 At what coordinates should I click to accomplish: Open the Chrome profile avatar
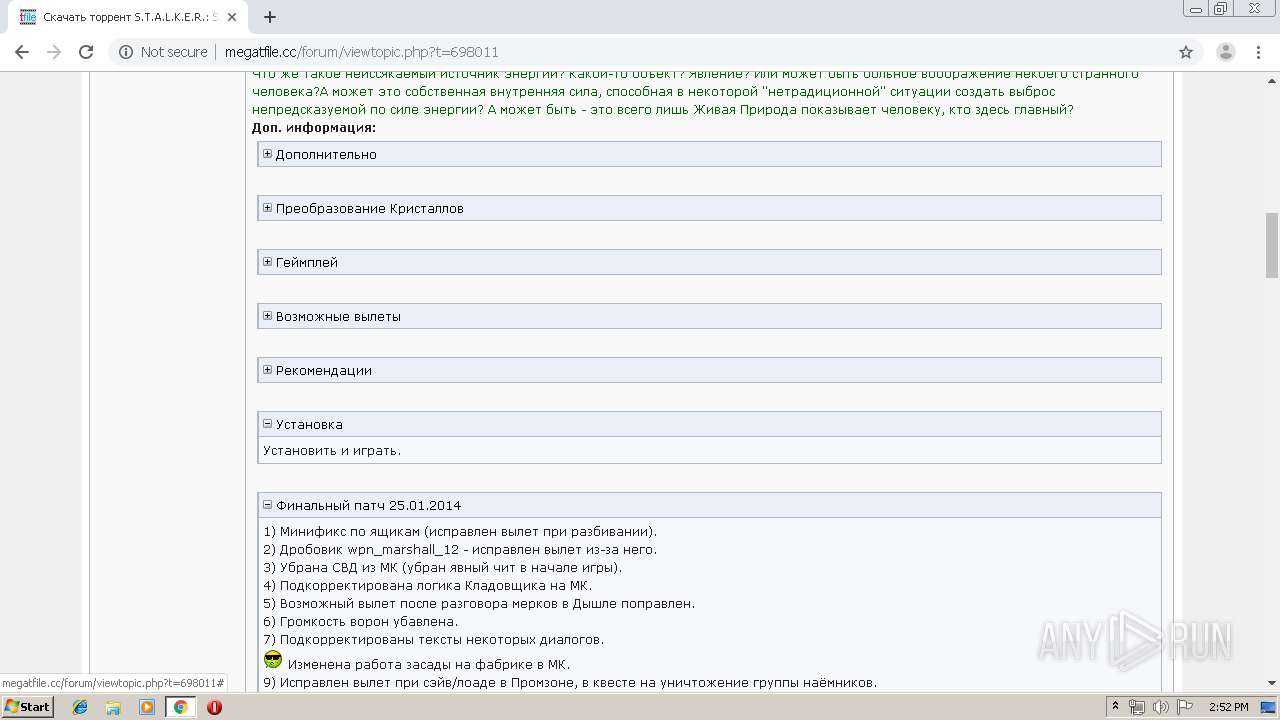pos(1225,52)
